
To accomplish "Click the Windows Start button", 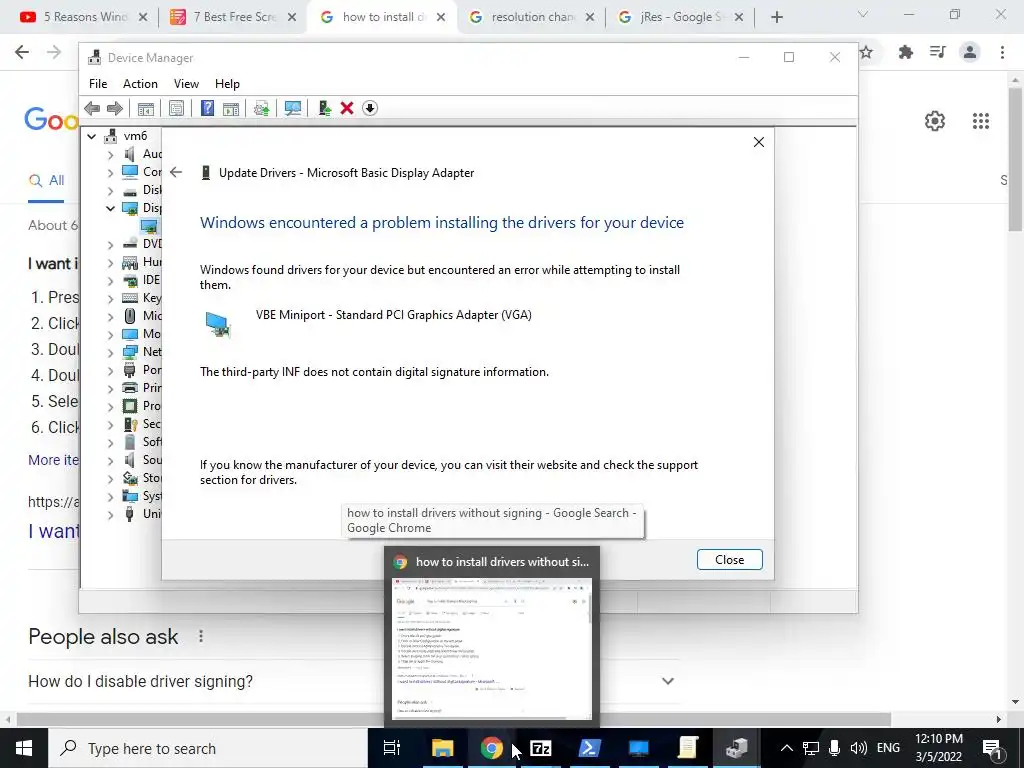I will [24, 748].
